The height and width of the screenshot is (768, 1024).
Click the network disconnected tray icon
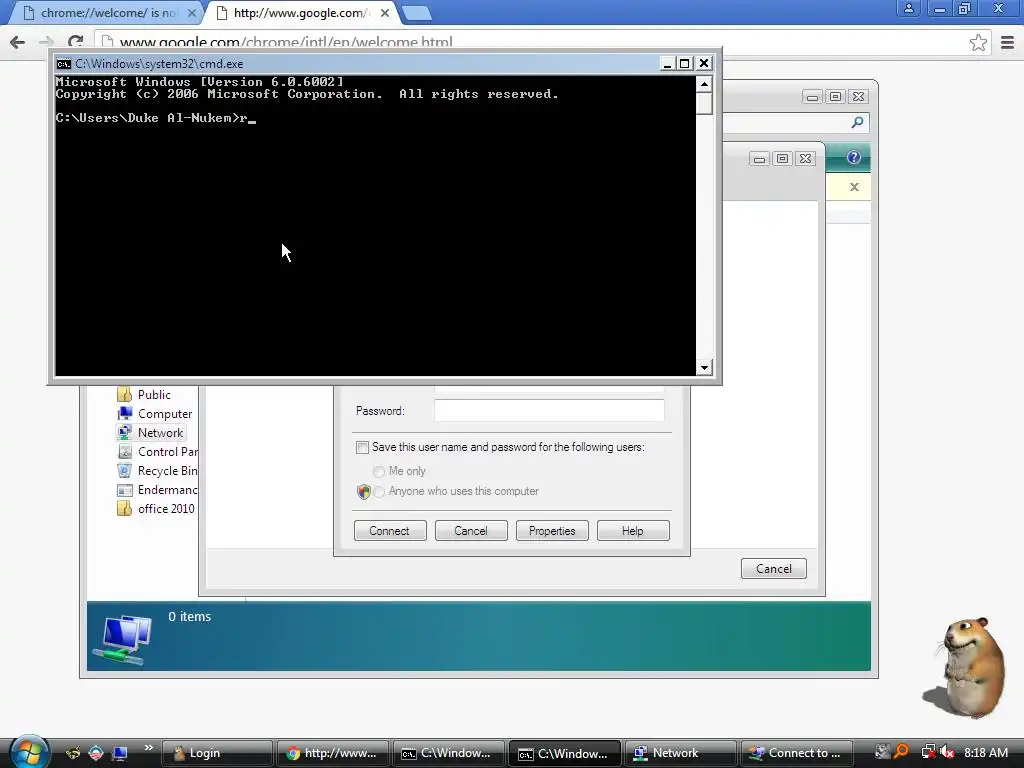(x=928, y=752)
